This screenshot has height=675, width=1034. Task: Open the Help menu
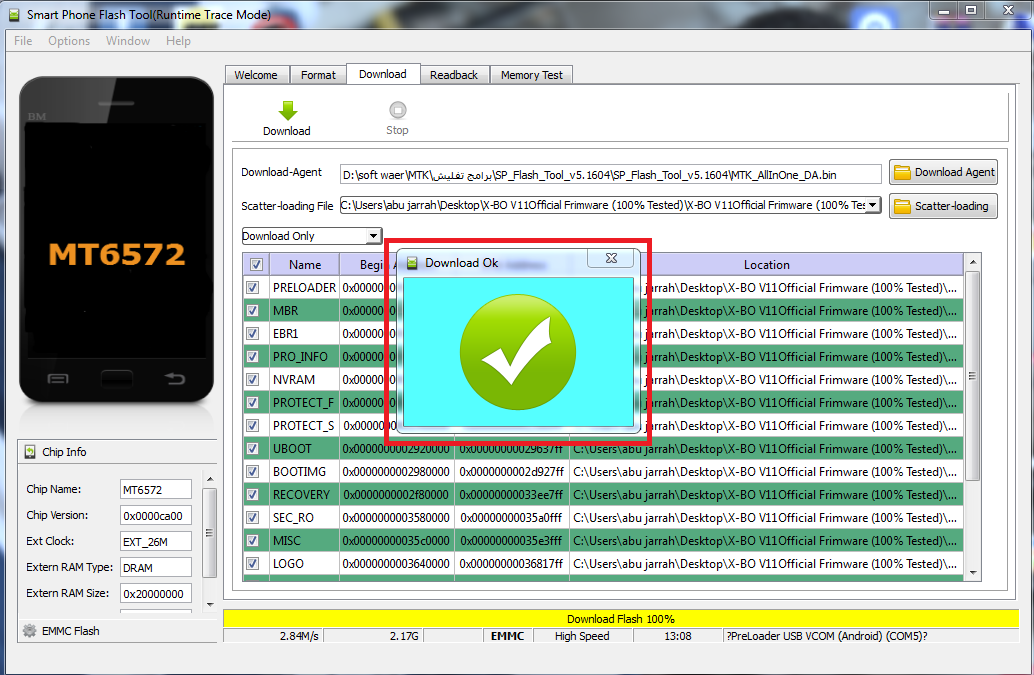click(178, 41)
